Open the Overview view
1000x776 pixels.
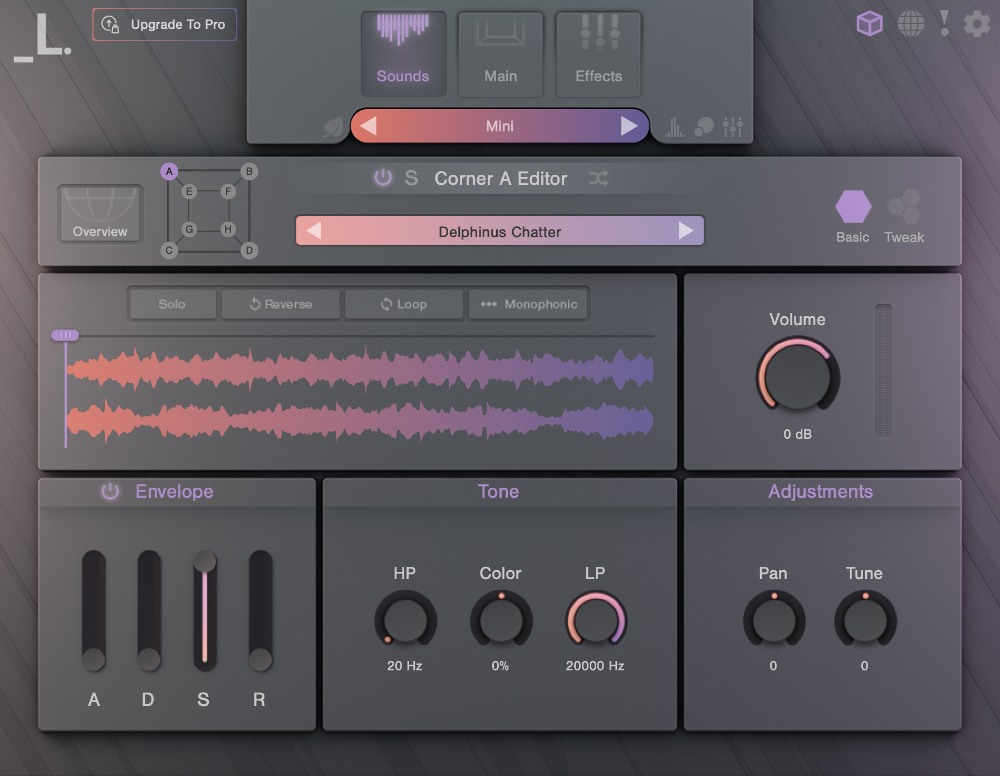(99, 212)
